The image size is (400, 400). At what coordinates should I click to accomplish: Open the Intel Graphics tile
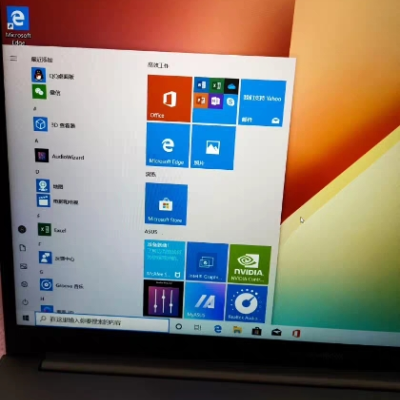point(207,262)
